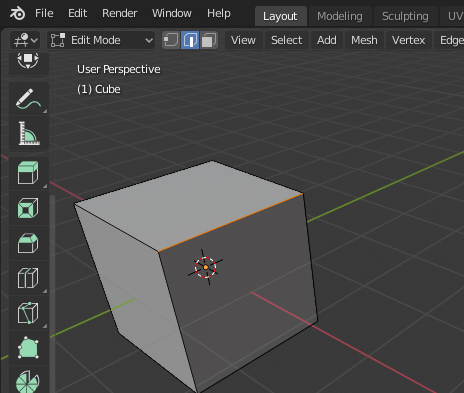Open the editor type dropdown
Image resolution: width=464 pixels, height=393 pixels.
point(25,40)
